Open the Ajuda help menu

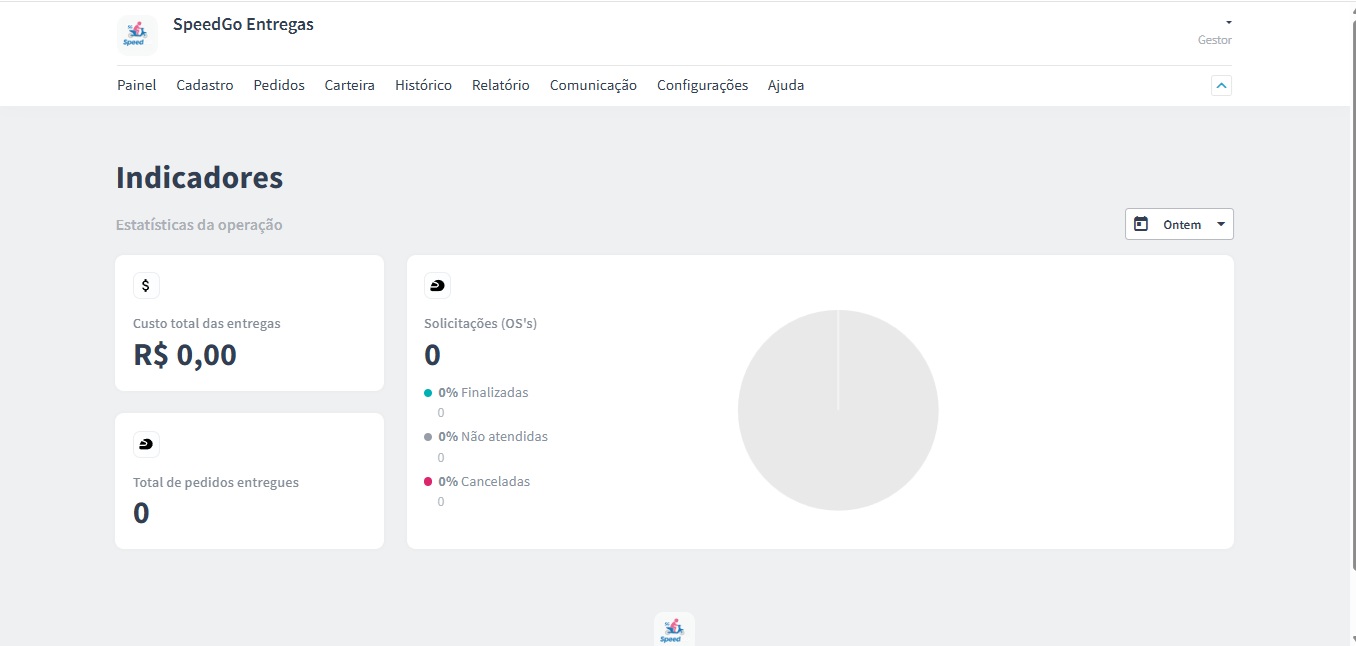(786, 86)
